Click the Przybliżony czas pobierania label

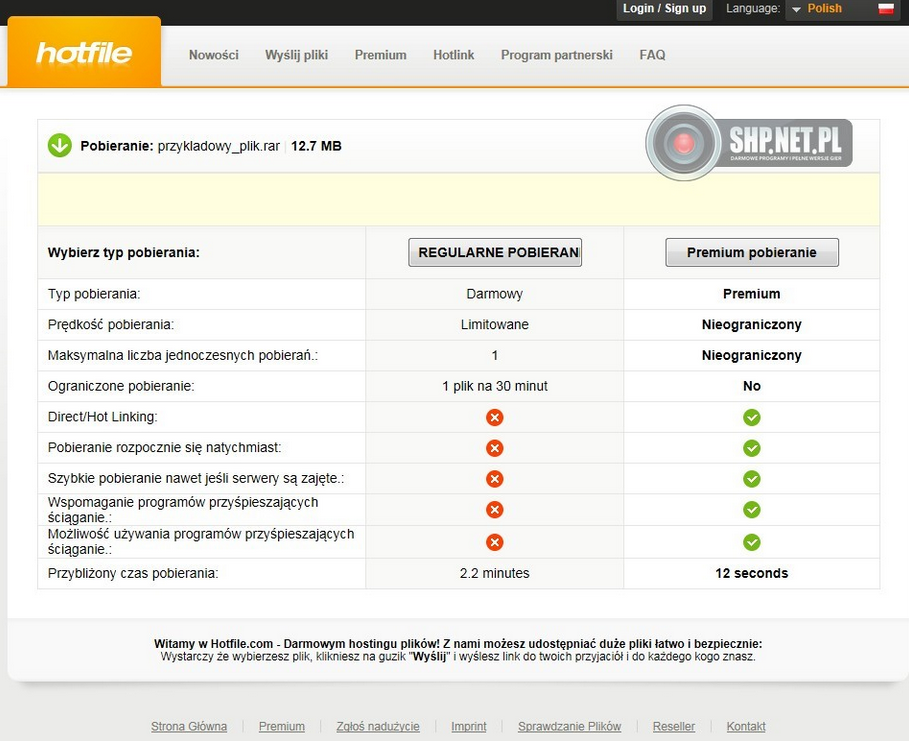pos(133,573)
